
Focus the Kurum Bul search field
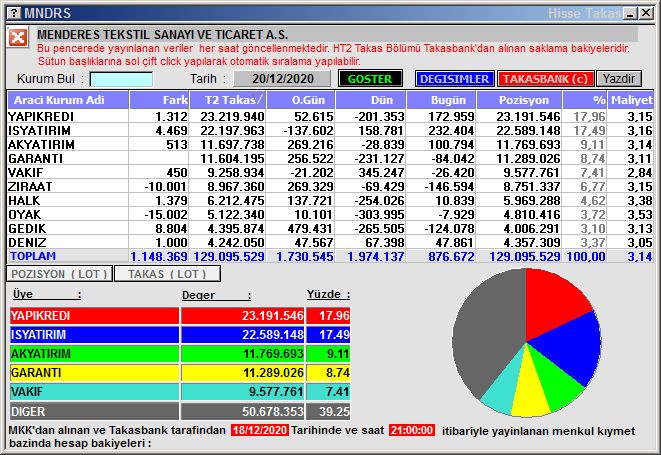click(121, 79)
